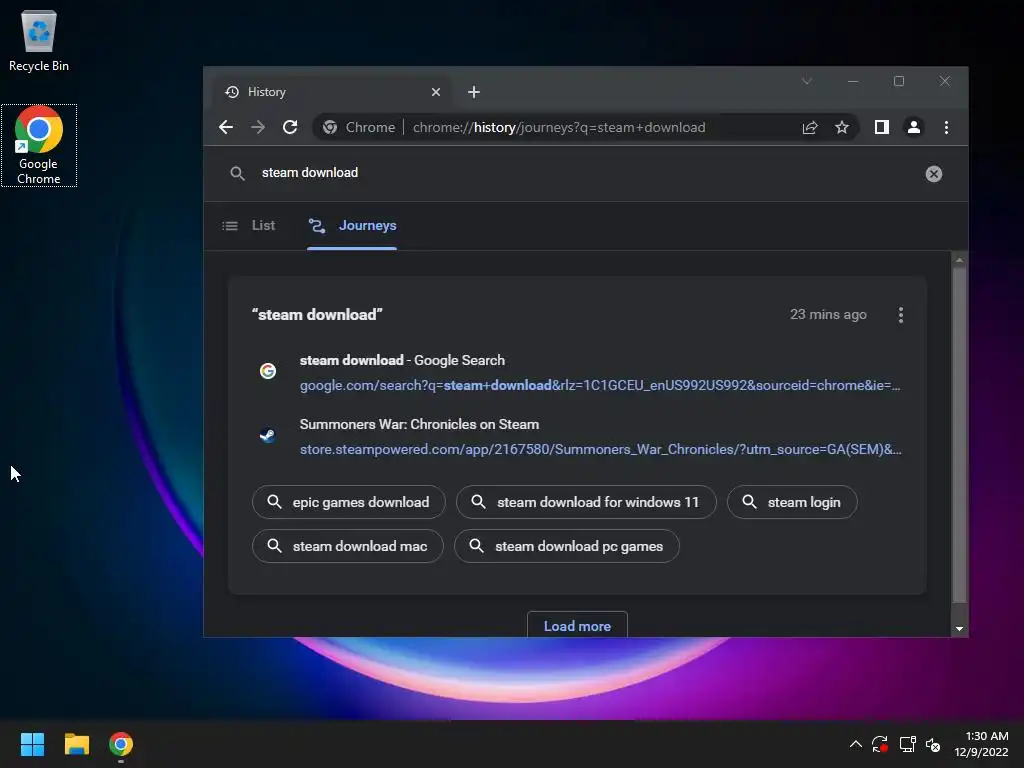Show hidden system tray icons
The image size is (1024, 768).
[856, 744]
